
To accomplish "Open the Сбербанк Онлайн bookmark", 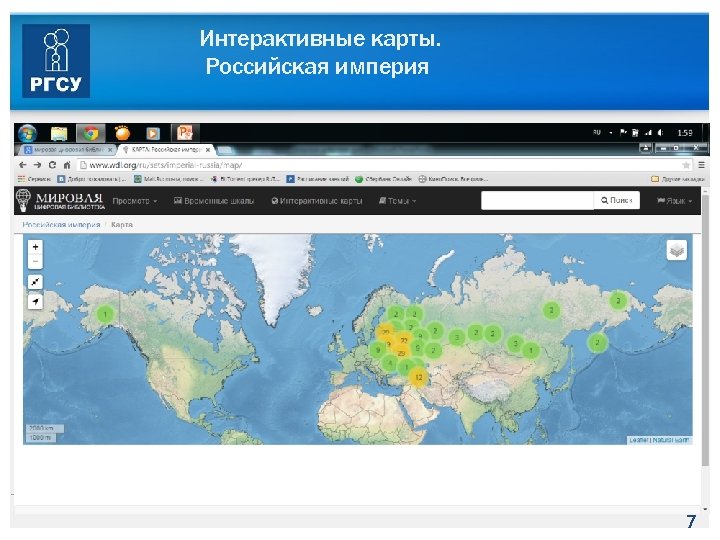I will 384,179.
